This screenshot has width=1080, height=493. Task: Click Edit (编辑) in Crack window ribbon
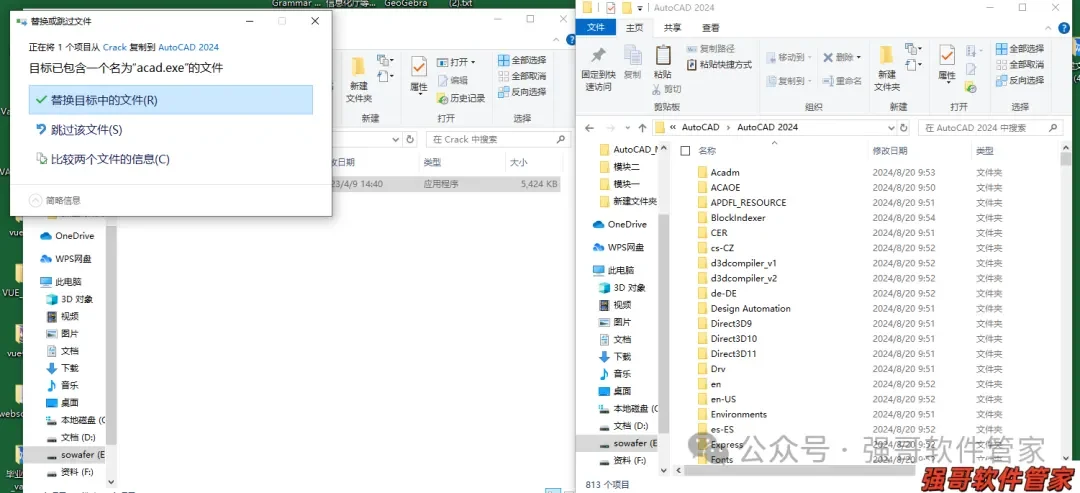coord(453,81)
